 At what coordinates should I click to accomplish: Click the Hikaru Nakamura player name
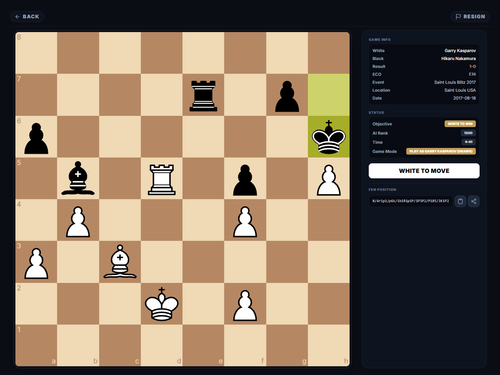(x=458, y=59)
